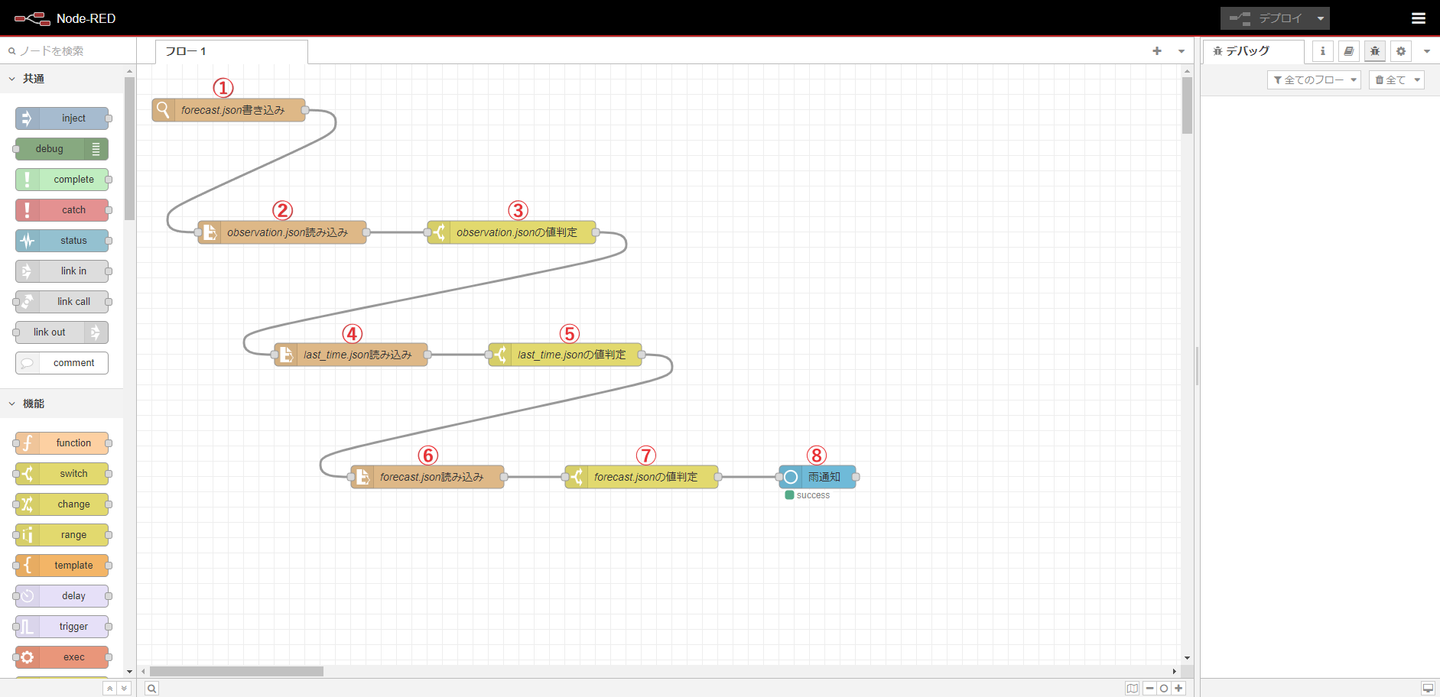
Task: Select the forecast.json書き込み node
Action: point(228,110)
